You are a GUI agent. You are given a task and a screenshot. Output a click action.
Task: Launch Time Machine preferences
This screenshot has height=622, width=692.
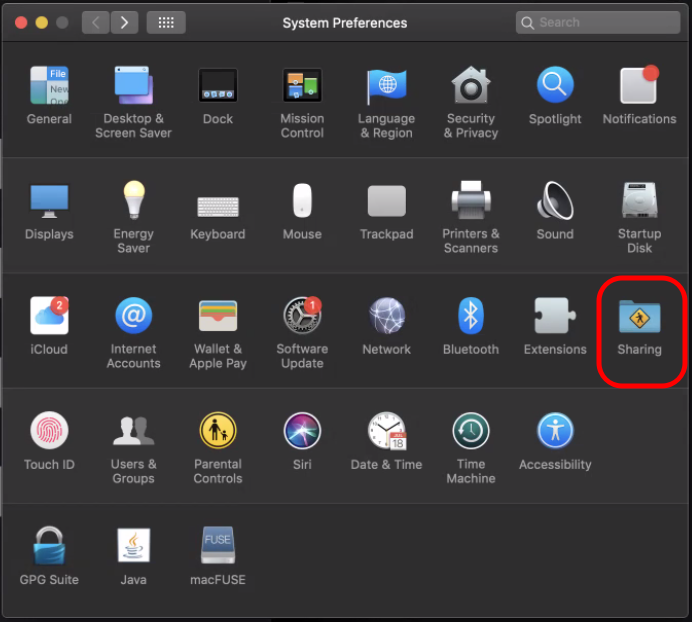point(471,432)
